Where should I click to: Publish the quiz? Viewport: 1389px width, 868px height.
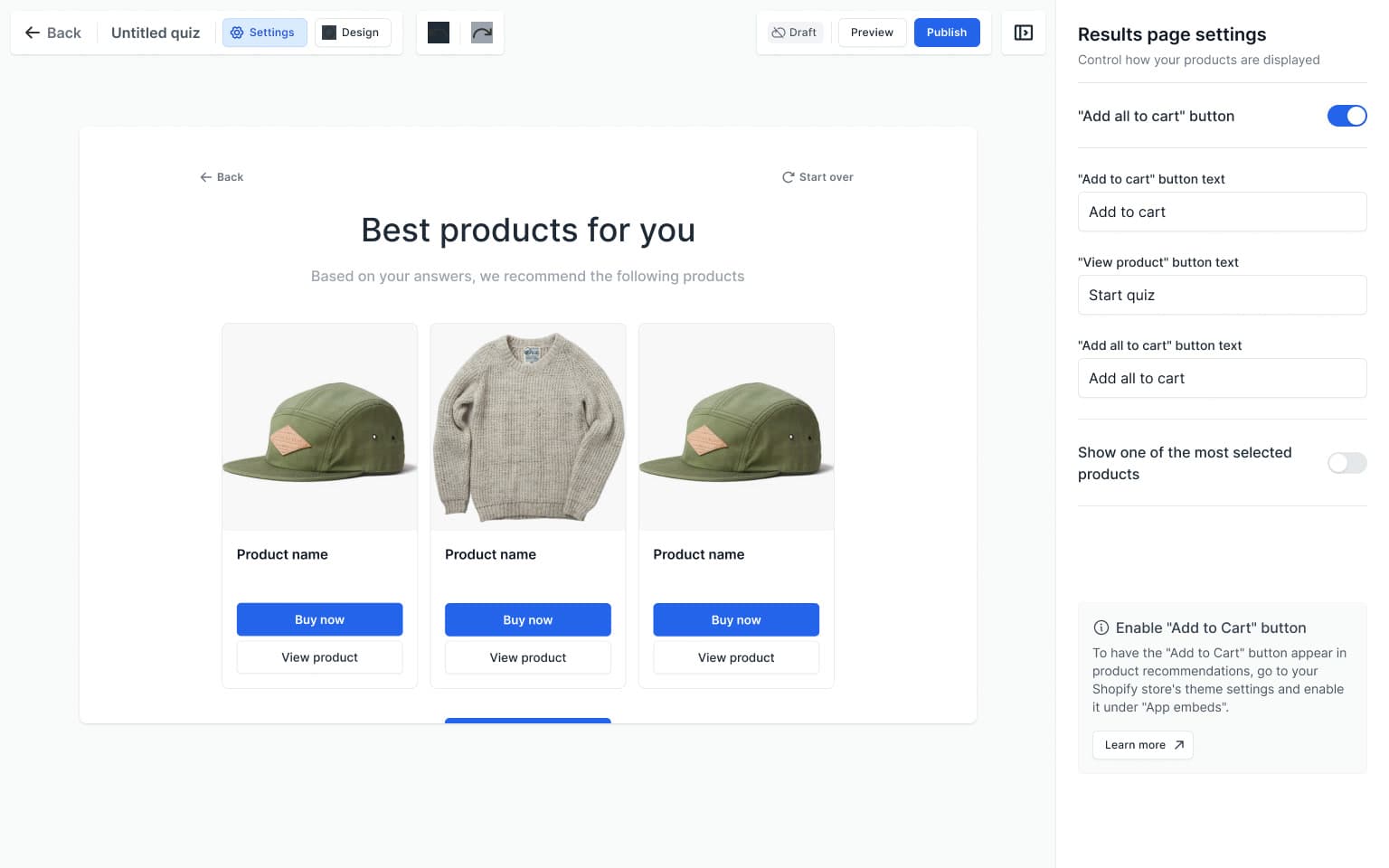point(947,33)
